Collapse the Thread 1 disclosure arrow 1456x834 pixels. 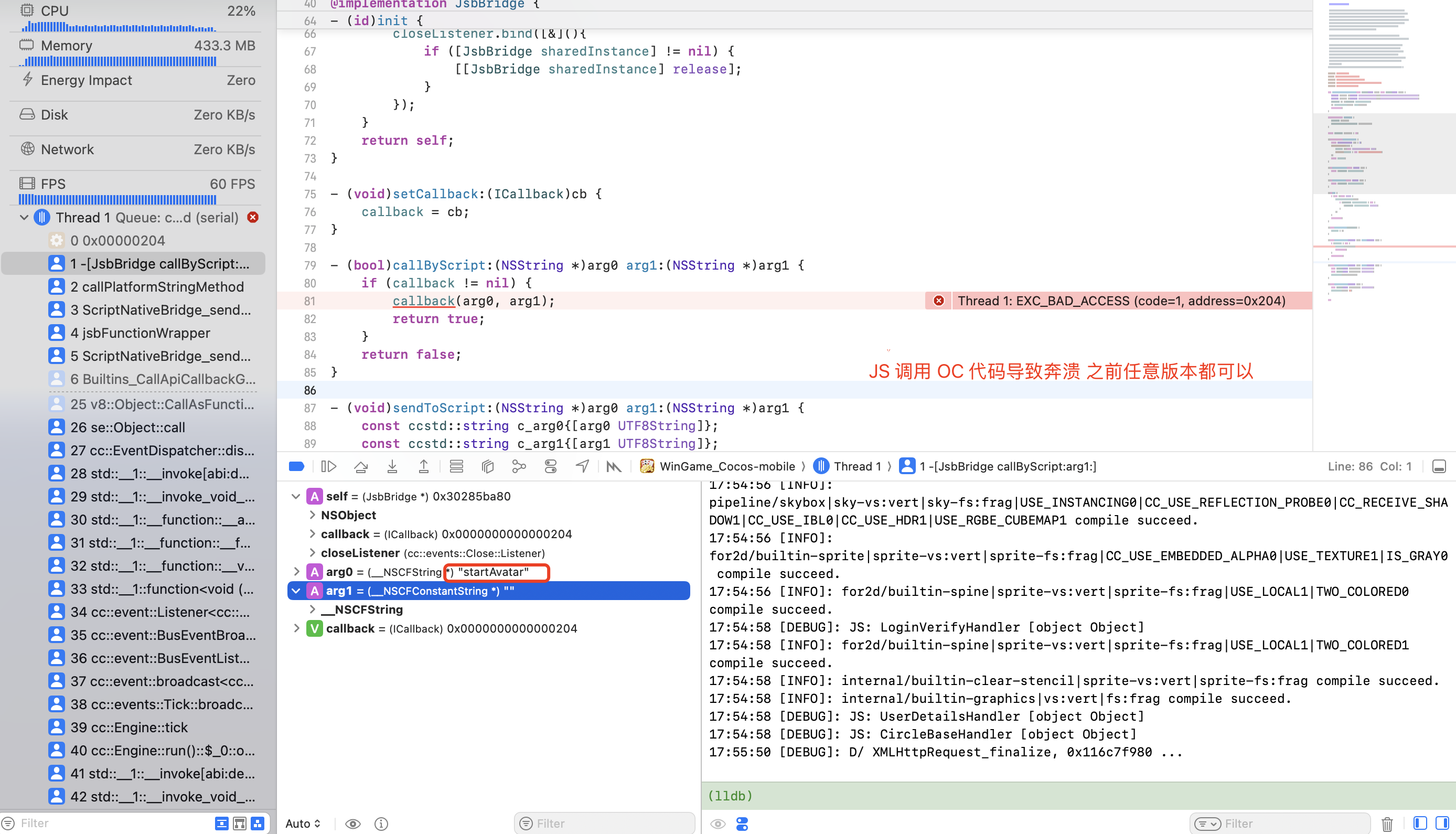click(24, 218)
